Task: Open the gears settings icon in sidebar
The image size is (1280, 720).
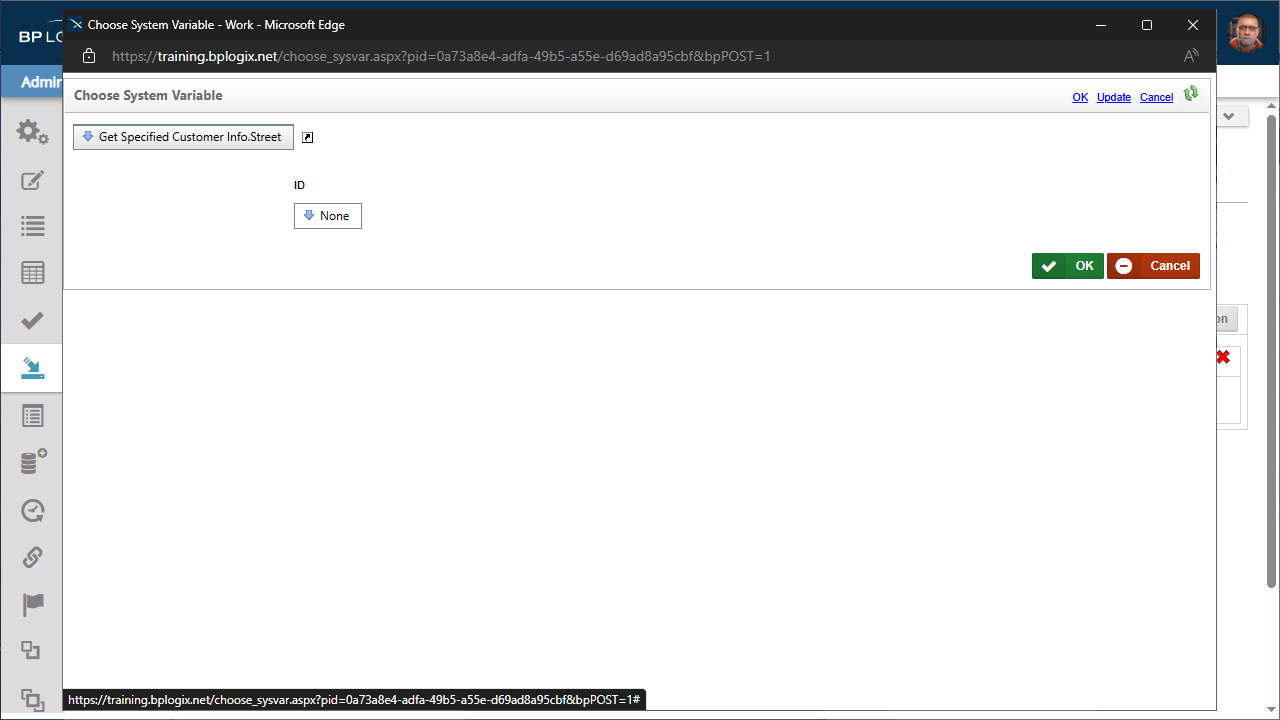Action: coord(32,131)
